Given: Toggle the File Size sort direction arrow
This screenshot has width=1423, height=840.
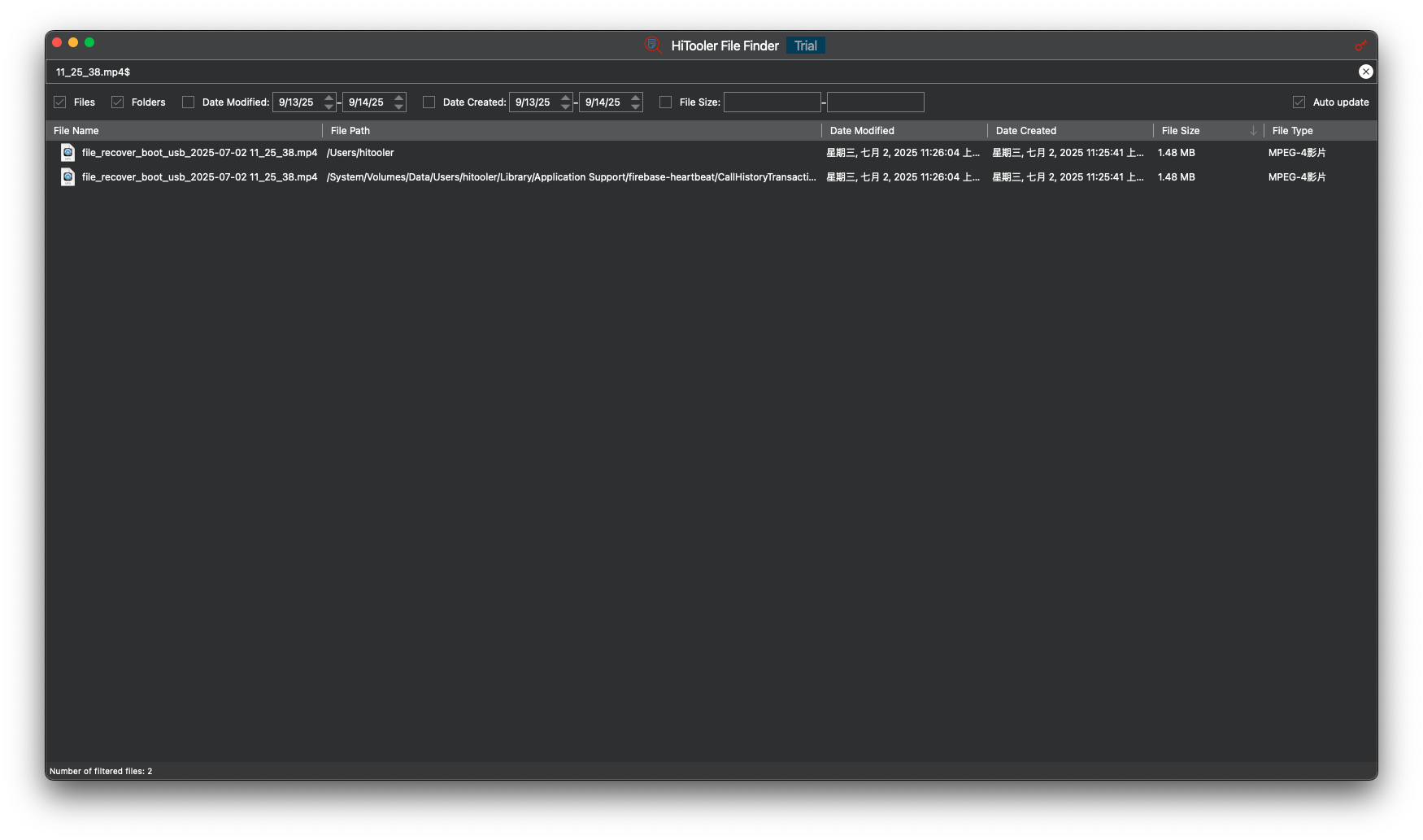Looking at the screenshot, I should 1254,130.
